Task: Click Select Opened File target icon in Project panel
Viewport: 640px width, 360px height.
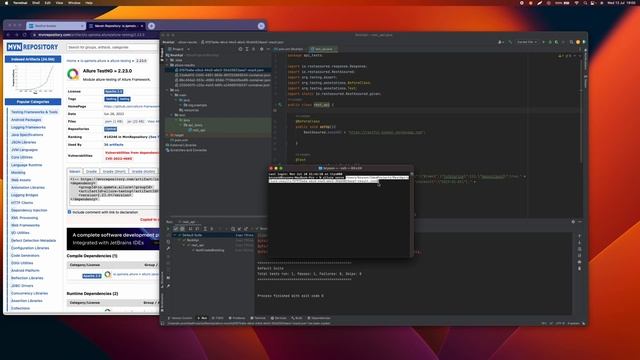Action: 240,49
